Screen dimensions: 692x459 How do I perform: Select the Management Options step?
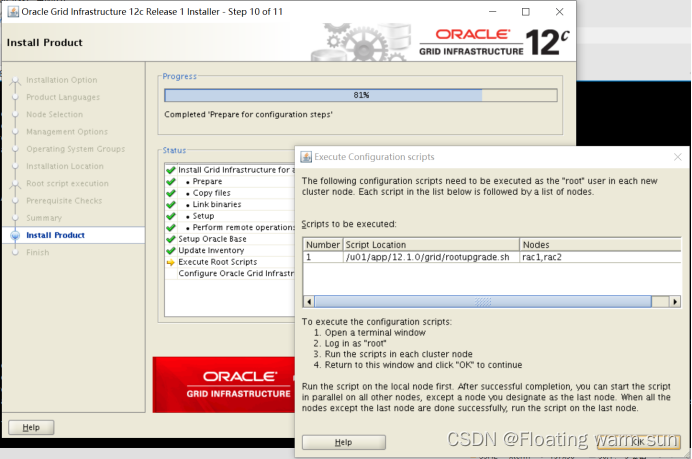(x=67, y=132)
